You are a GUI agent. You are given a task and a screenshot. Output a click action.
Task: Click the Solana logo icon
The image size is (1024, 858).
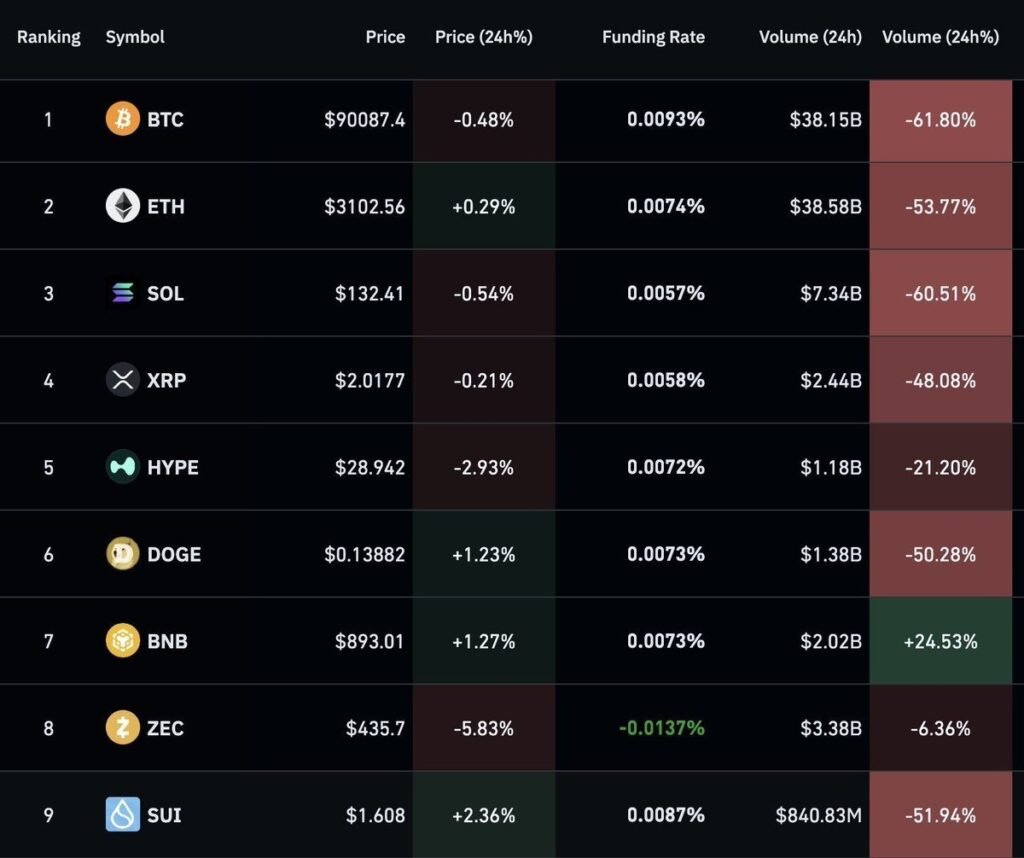click(x=123, y=293)
